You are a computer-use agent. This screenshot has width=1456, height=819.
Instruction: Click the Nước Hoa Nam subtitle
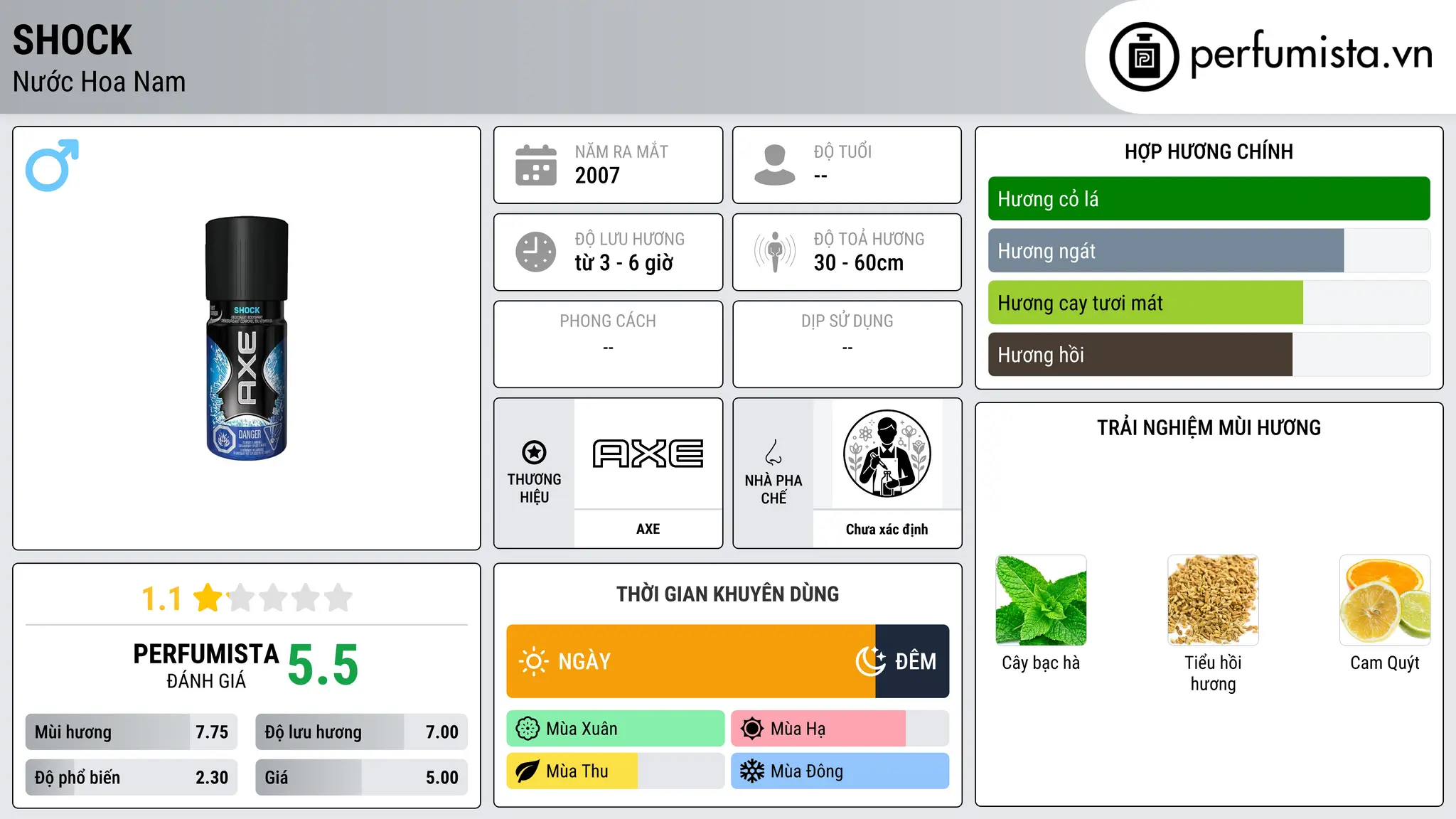click(99, 82)
